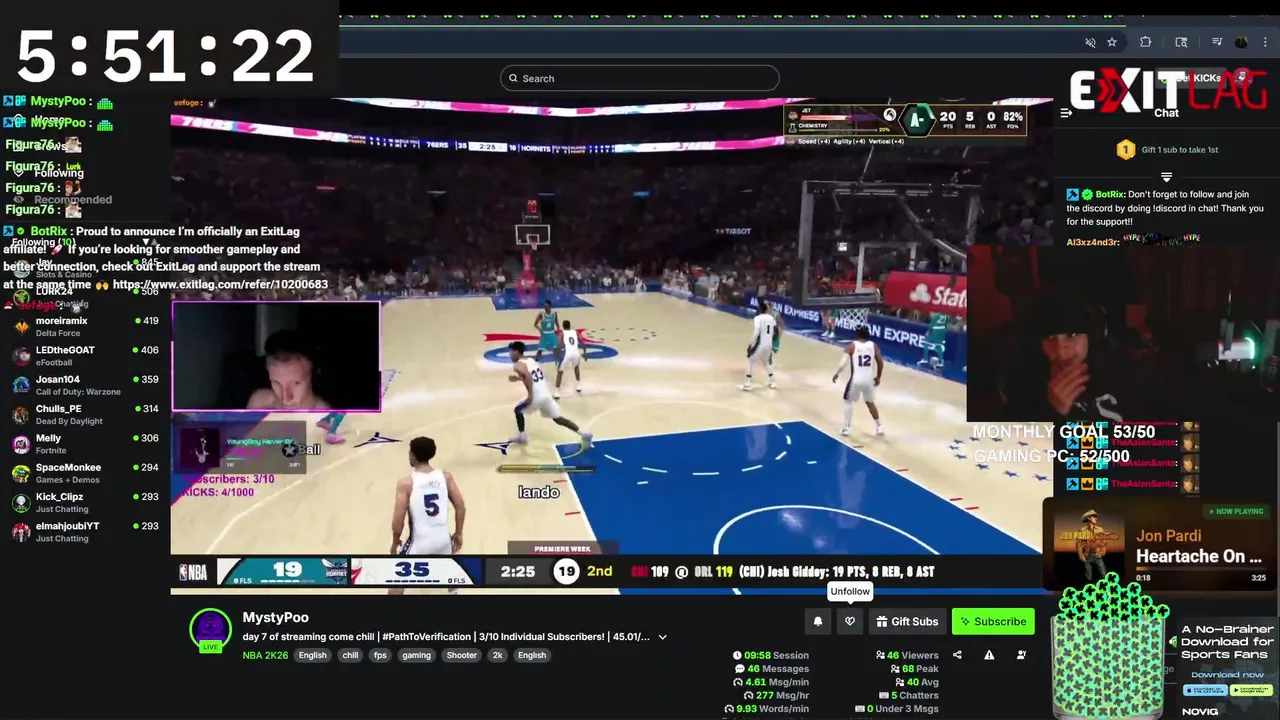Viewport: 1280px width, 720px height.
Task: Click the 46 Viewers stat
Action: (x=907, y=656)
